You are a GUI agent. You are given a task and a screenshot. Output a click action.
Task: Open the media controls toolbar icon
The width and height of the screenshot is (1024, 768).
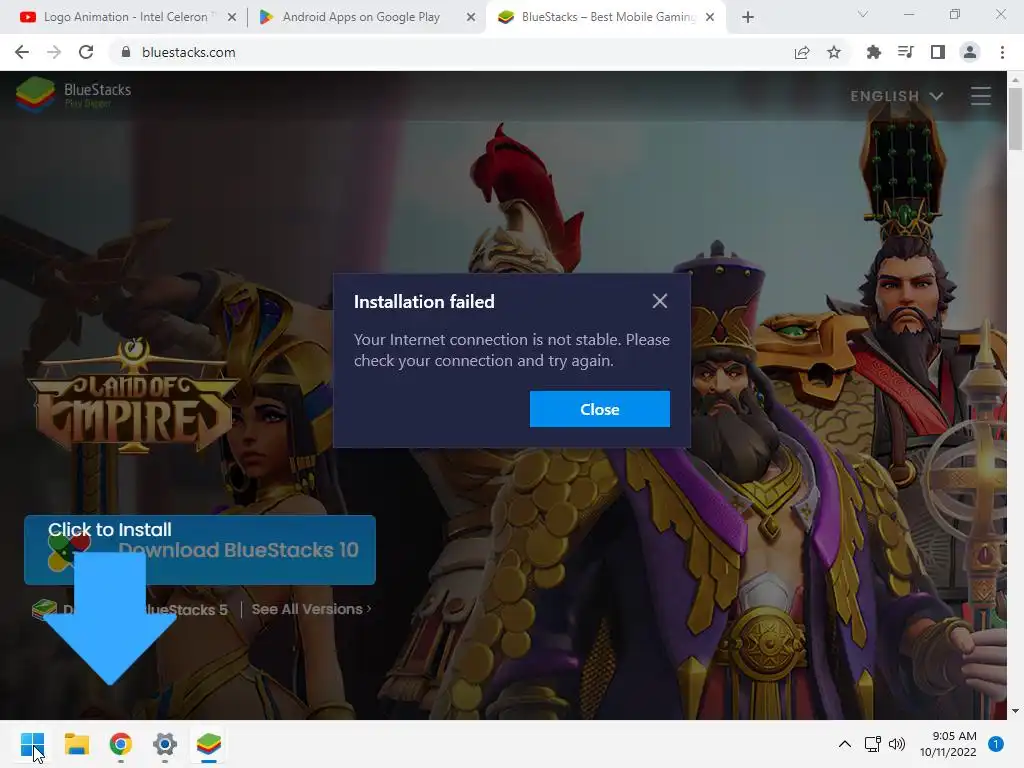tap(906, 52)
